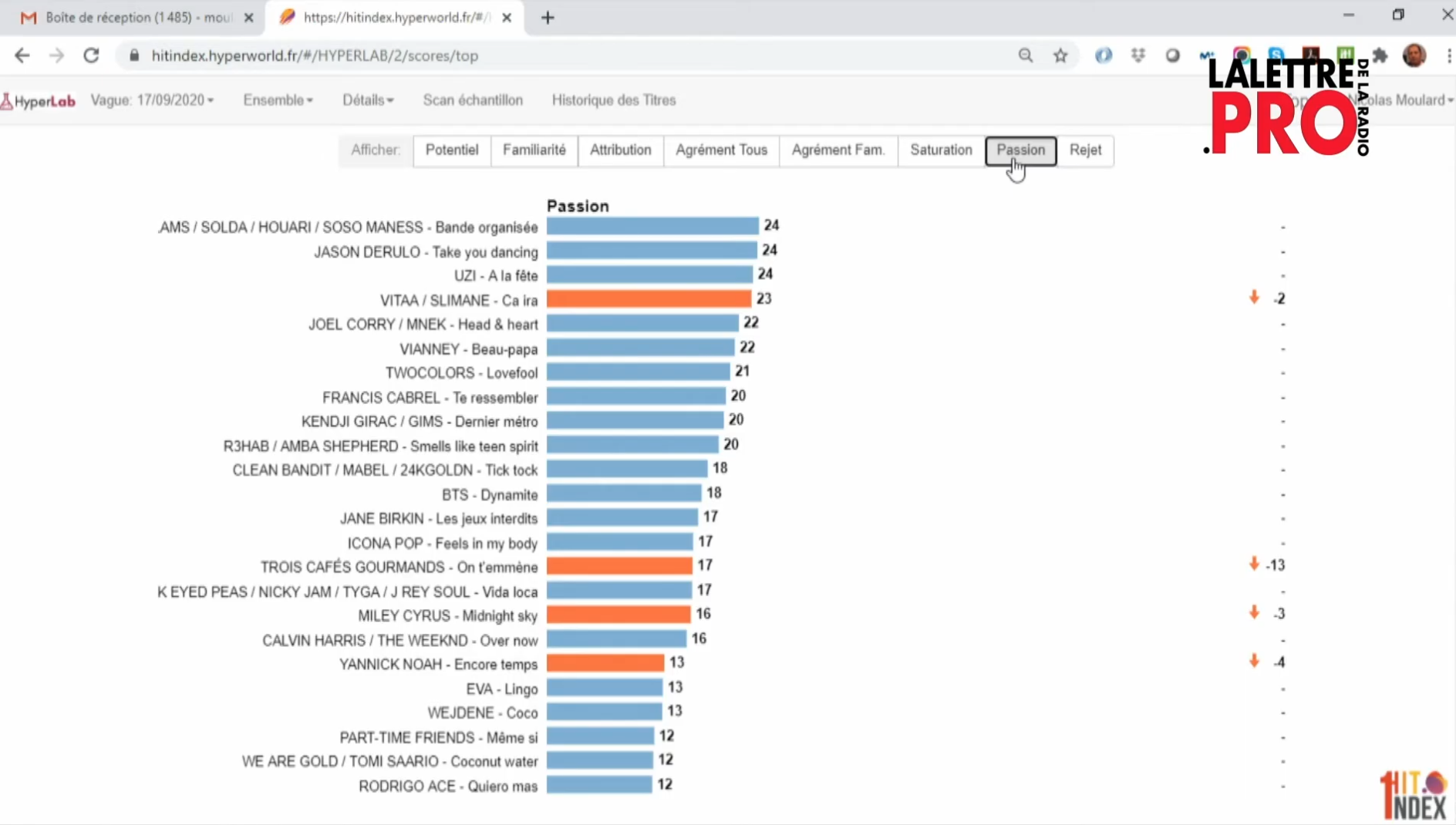Show the Potentiel scores view

pos(451,150)
